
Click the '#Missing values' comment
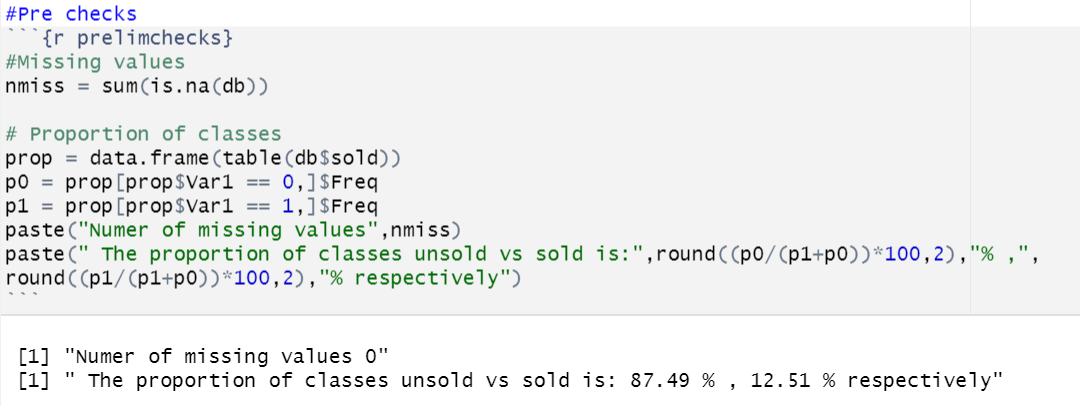pyautogui.click(x=95, y=62)
